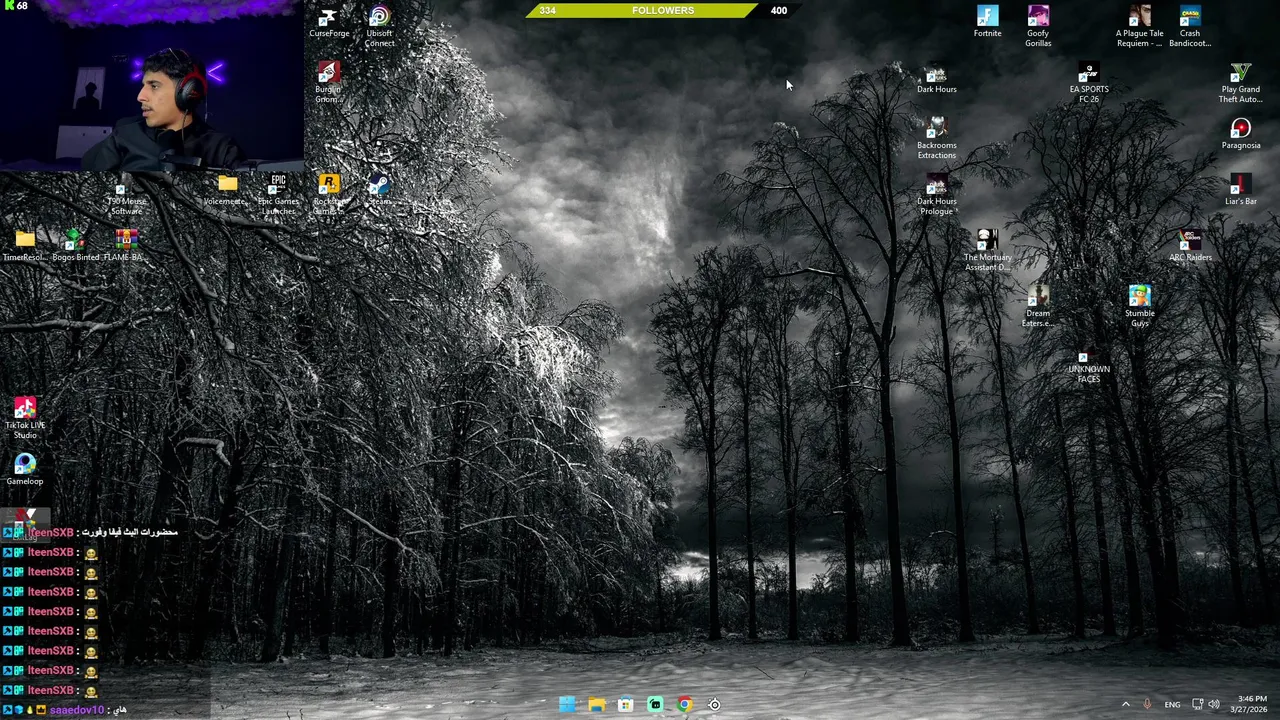
Task: Click the Steam desktop shortcut
Action: click(379, 190)
